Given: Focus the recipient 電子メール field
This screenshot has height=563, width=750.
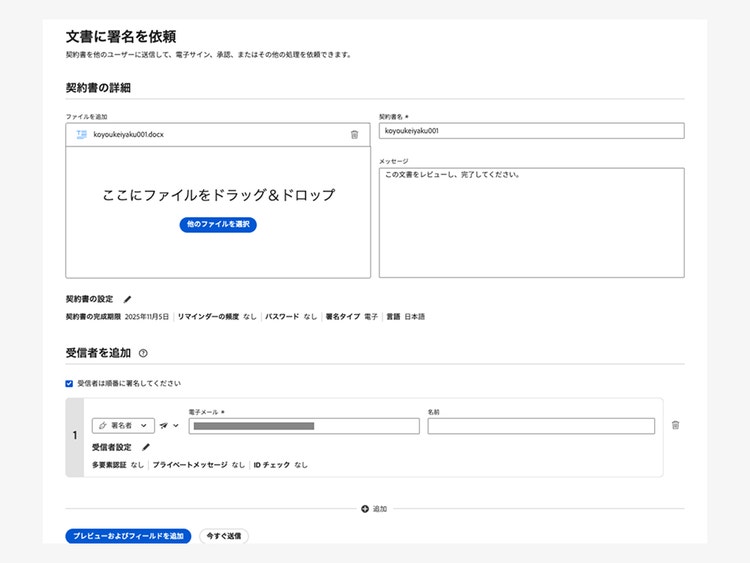Looking at the screenshot, I should pyautogui.click(x=303, y=426).
